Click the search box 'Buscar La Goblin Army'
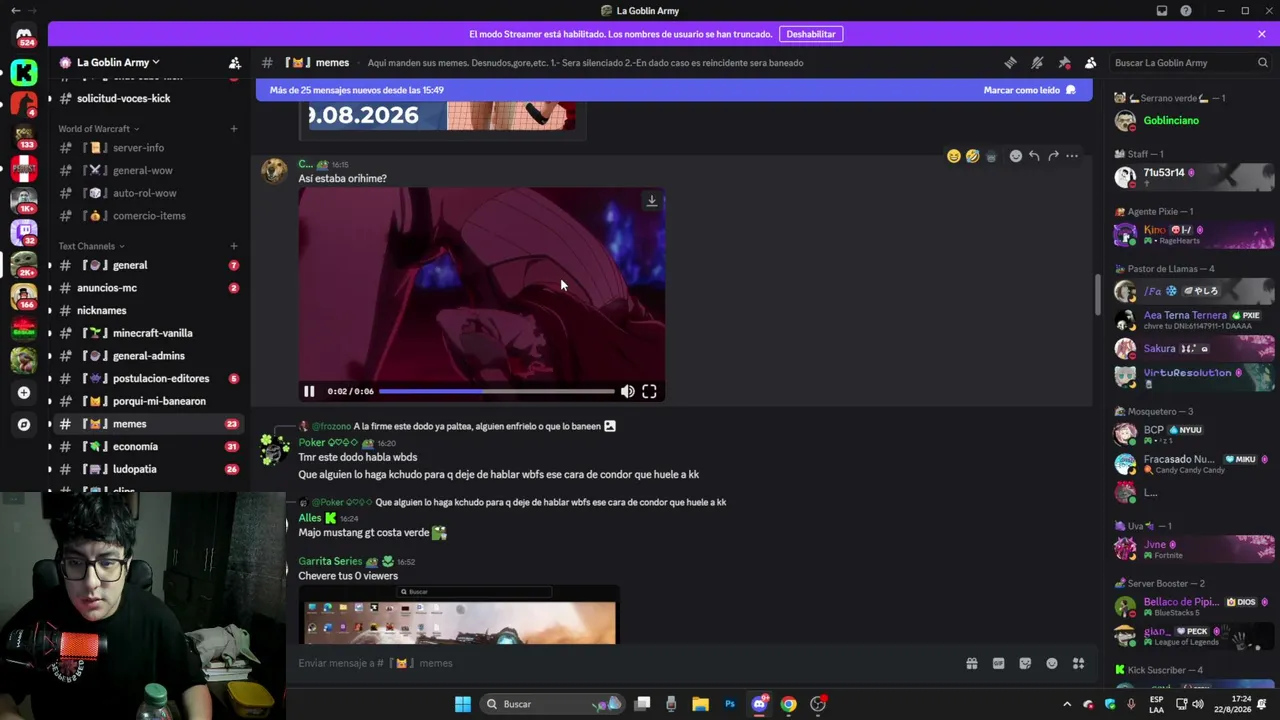 coord(1190,63)
